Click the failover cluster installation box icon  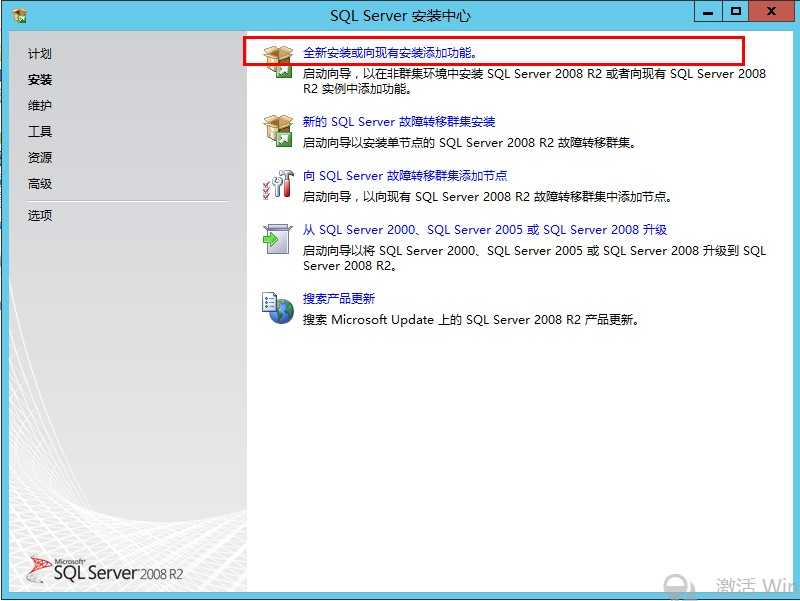(x=278, y=131)
